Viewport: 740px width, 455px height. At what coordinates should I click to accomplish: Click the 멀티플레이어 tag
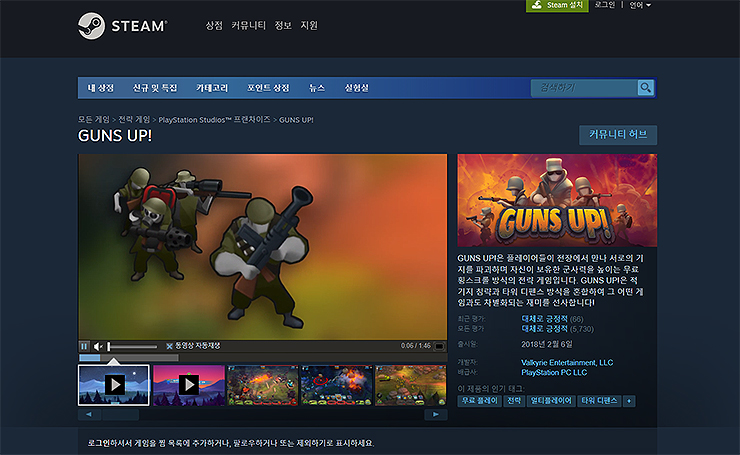click(x=551, y=401)
